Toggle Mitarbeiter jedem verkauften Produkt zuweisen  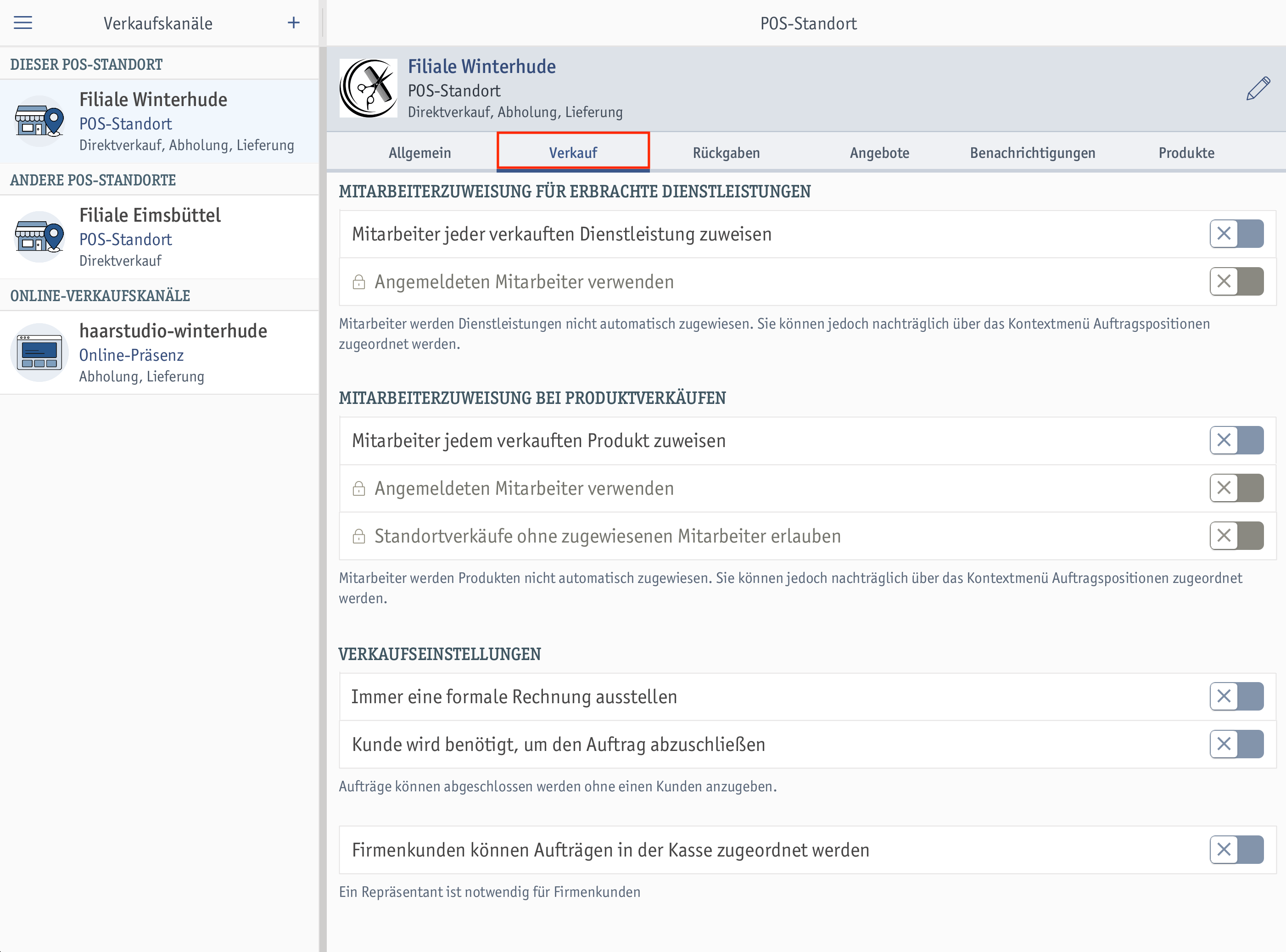[1236, 441]
